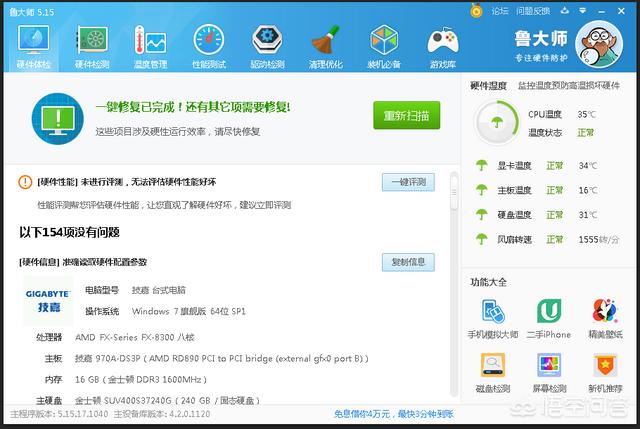Viewport: 640px width, 429px height.
Task: Click the 硬盘温度 31℃ value
Action: (587, 215)
